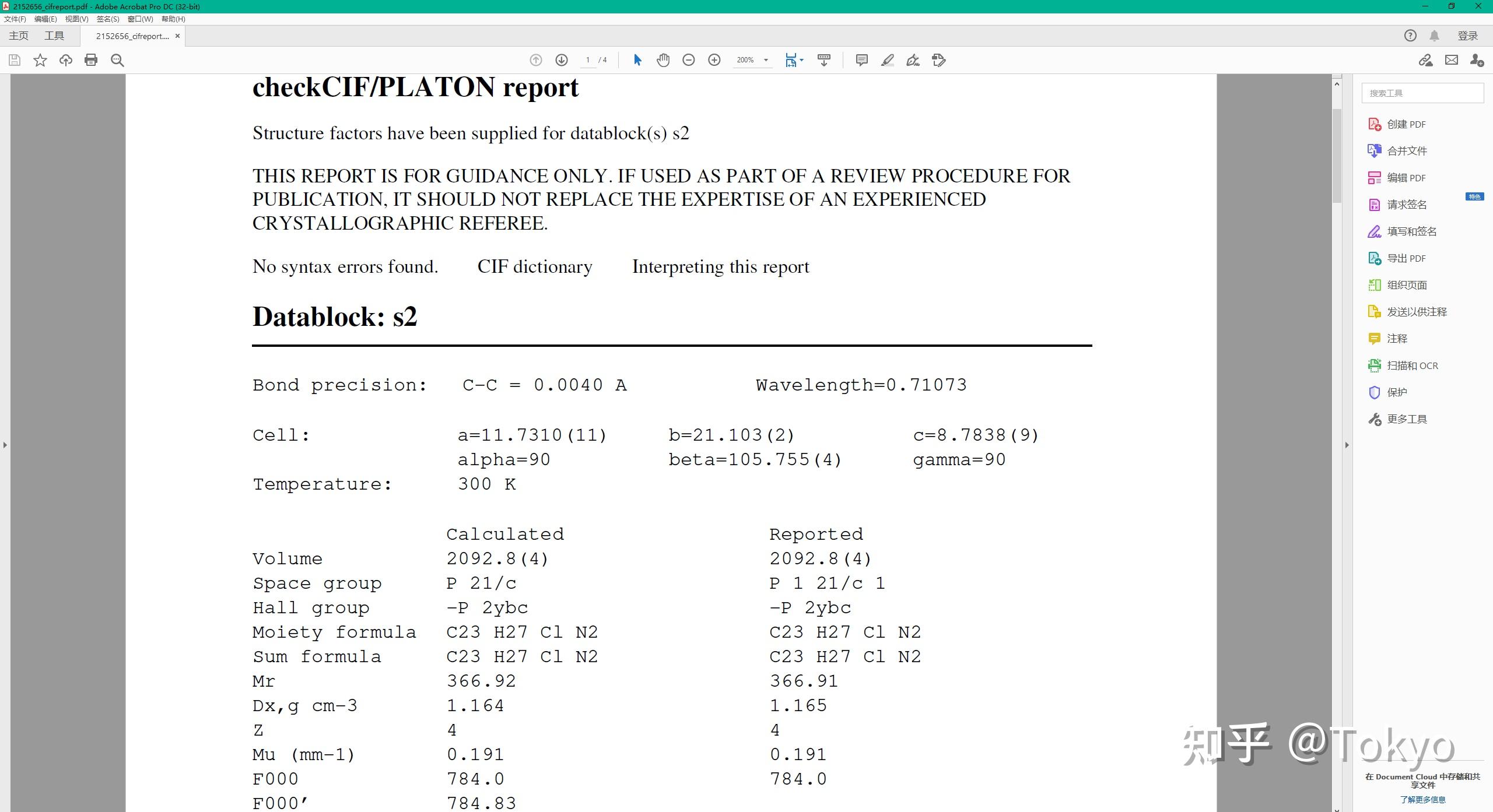
Task: Click the 登录 sign-in button
Action: pyautogui.click(x=1467, y=36)
